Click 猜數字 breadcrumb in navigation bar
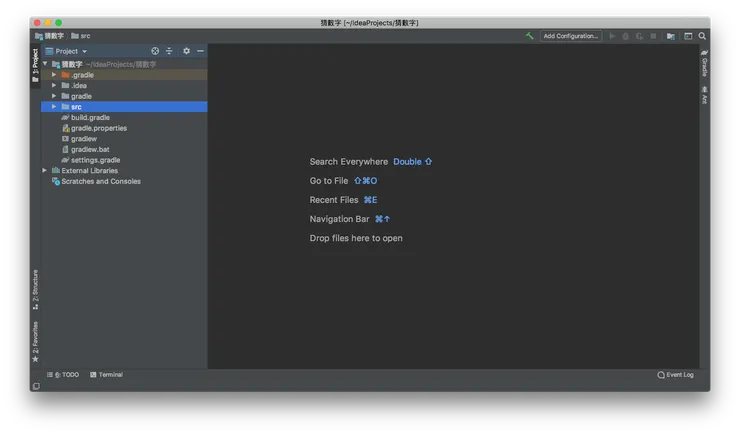The height and width of the screenshot is (434, 740). [50, 36]
